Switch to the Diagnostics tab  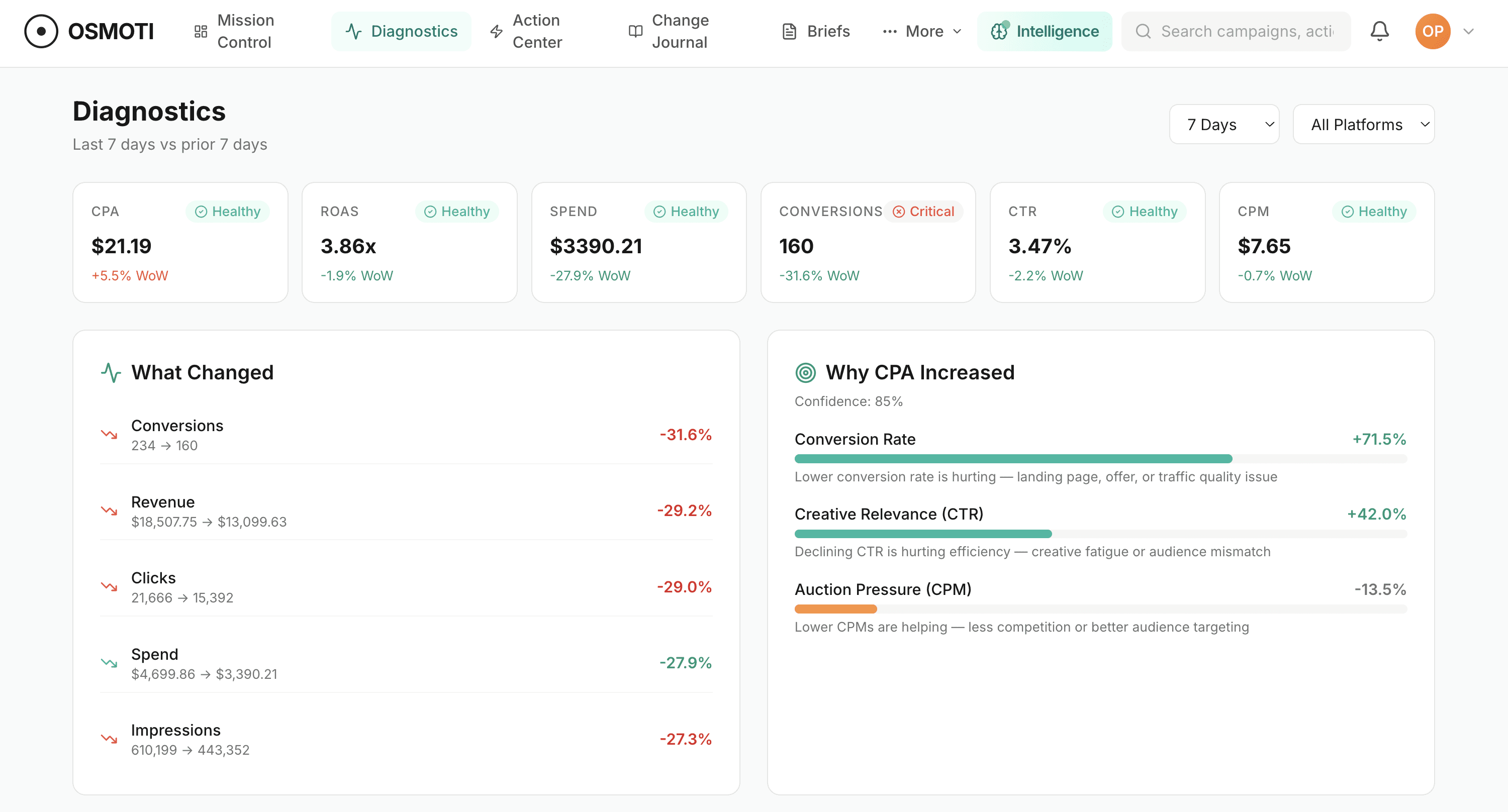pos(401,32)
